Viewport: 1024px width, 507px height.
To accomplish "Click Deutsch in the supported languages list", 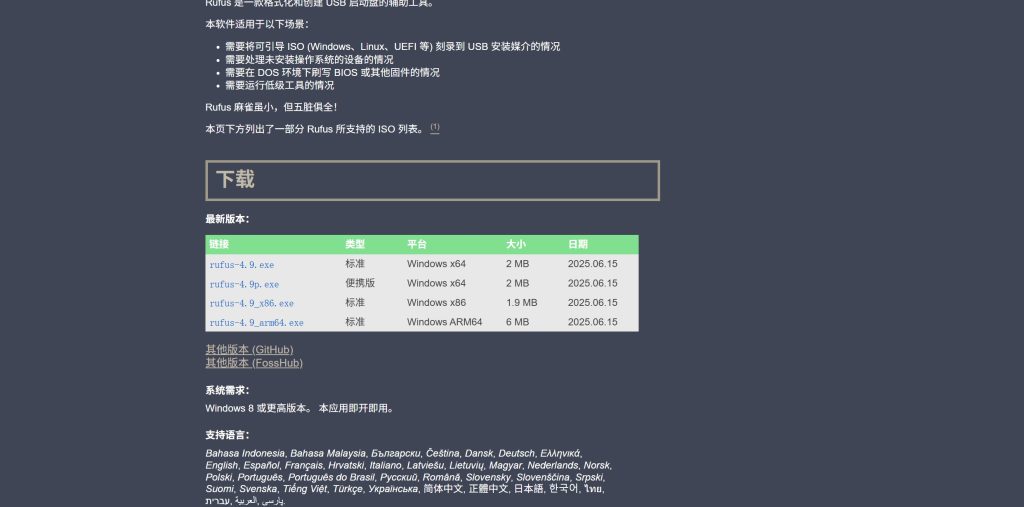I will pyautogui.click(x=517, y=453).
